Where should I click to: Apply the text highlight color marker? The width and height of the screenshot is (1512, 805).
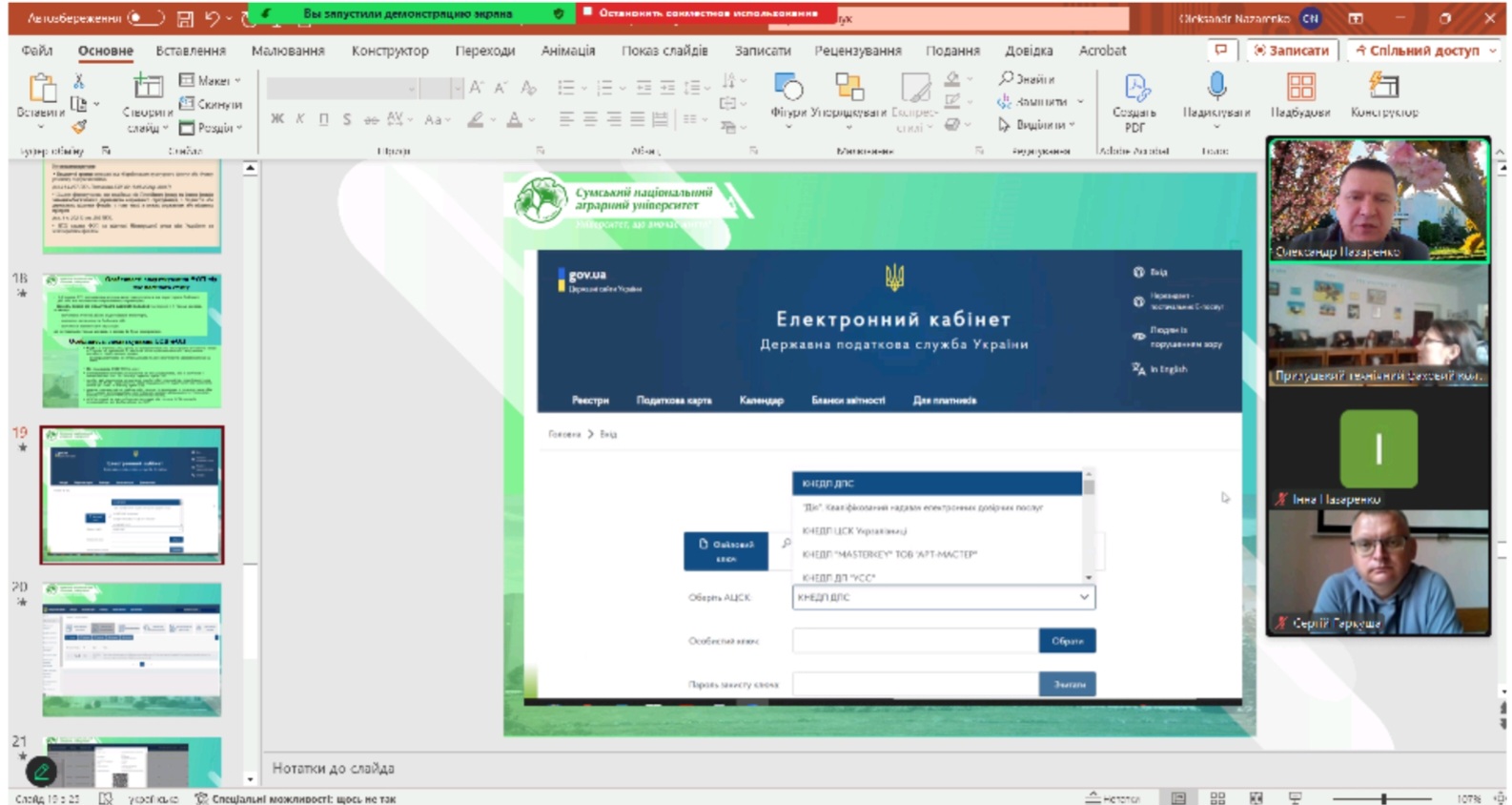475,119
